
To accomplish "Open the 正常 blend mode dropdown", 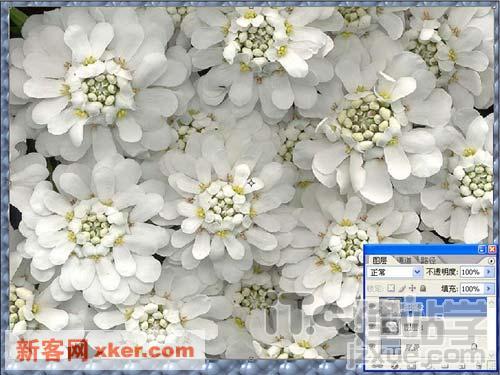I will click(417, 272).
